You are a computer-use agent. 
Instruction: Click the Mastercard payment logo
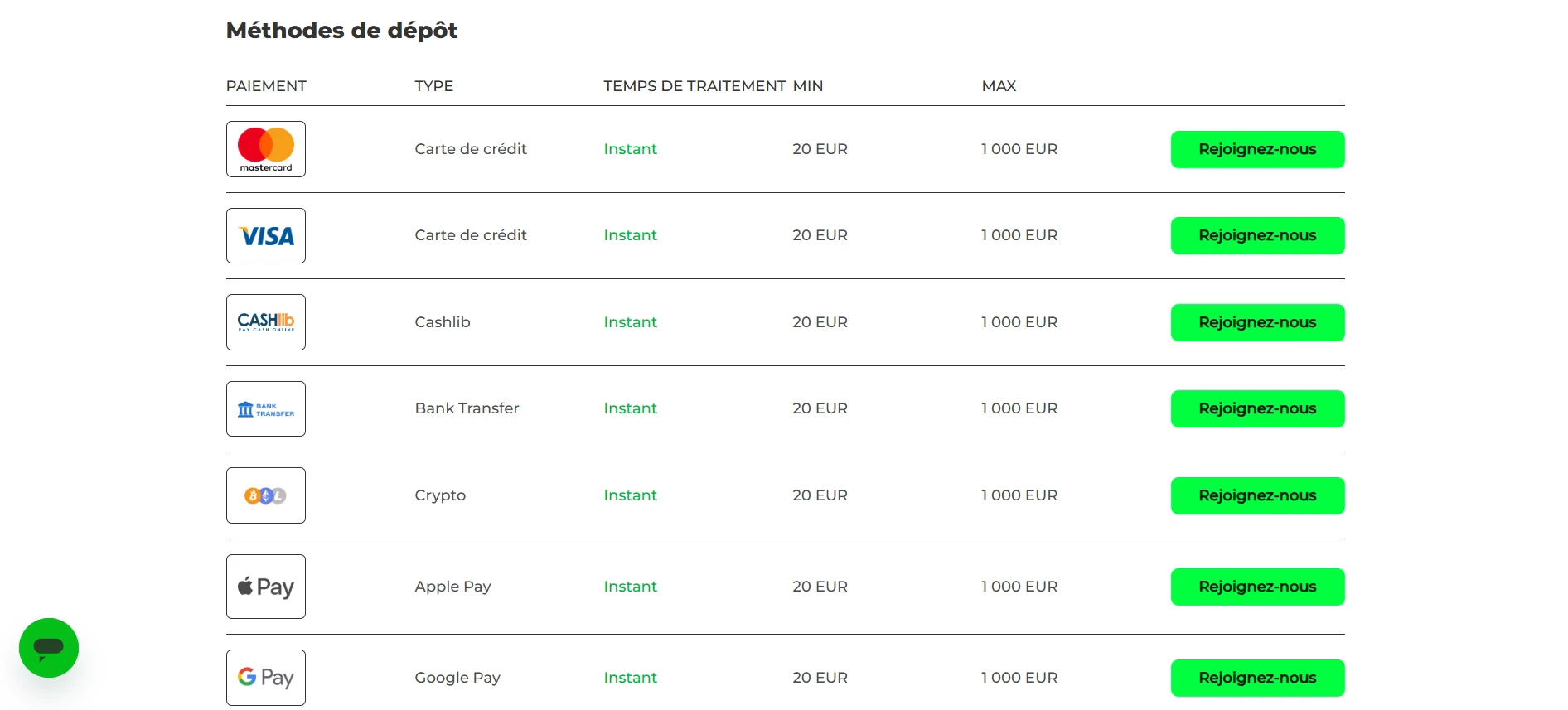tap(266, 149)
